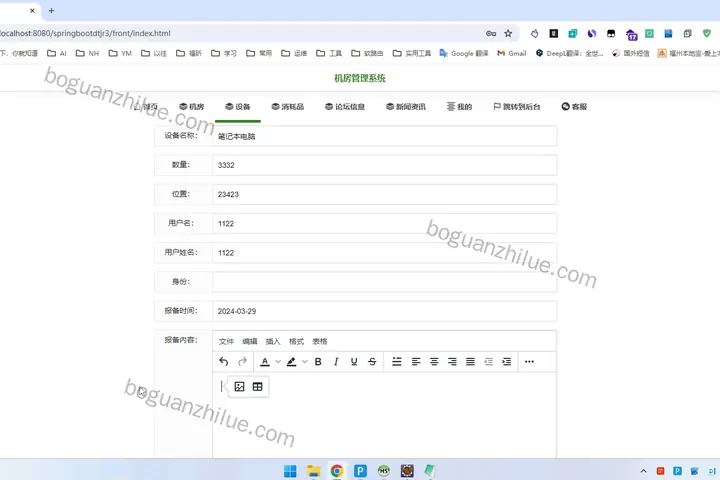
Task: Open the Google 翻译 bookmark
Action: click(464, 53)
